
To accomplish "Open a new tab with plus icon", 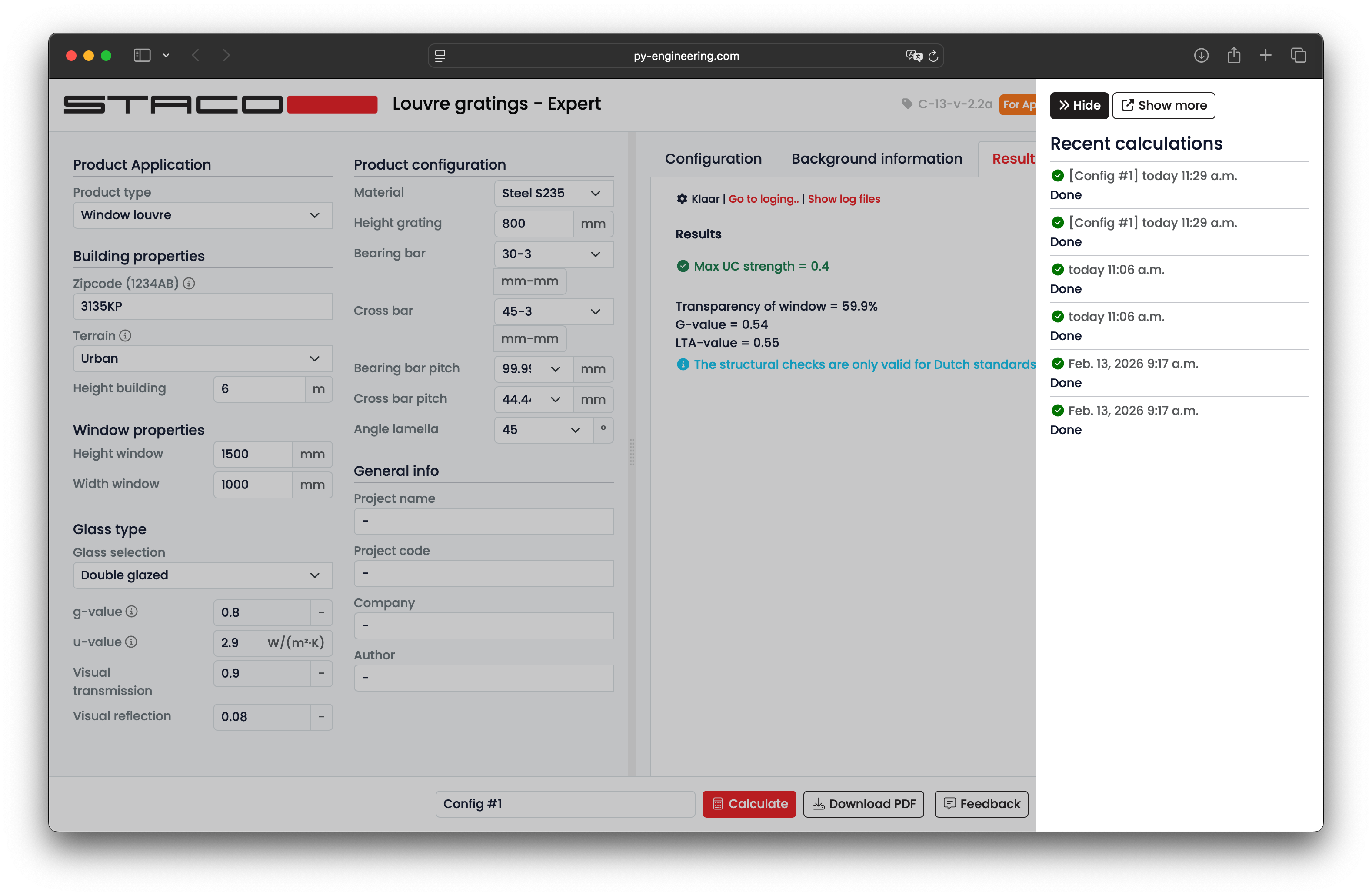I will 1265,55.
